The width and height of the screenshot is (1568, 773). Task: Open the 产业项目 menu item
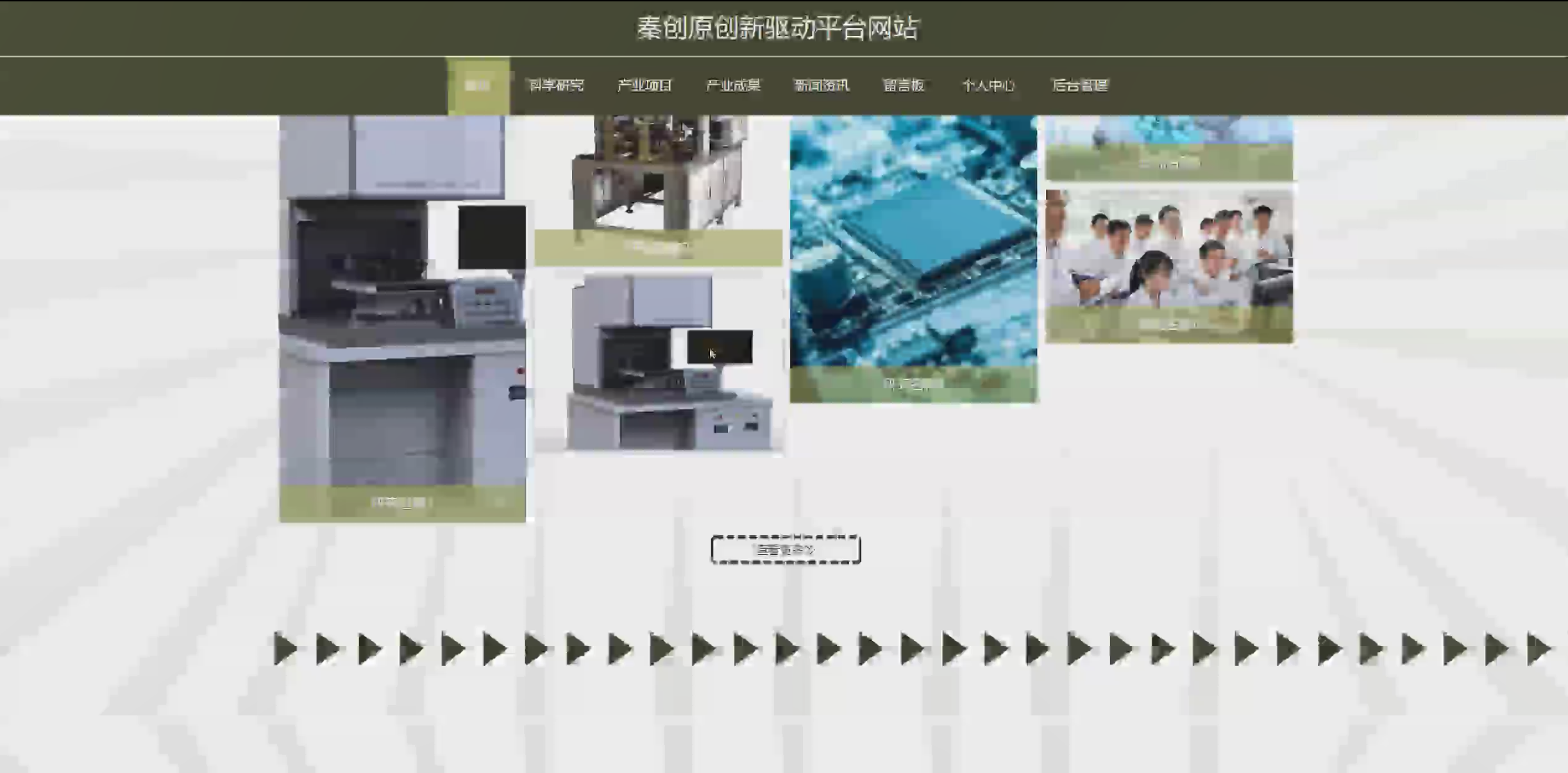644,85
